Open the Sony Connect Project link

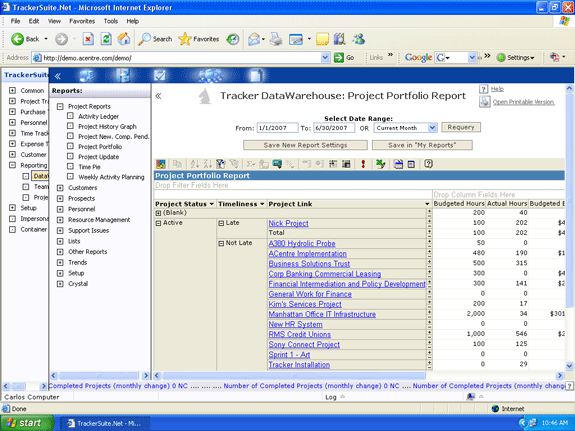tap(304, 345)
